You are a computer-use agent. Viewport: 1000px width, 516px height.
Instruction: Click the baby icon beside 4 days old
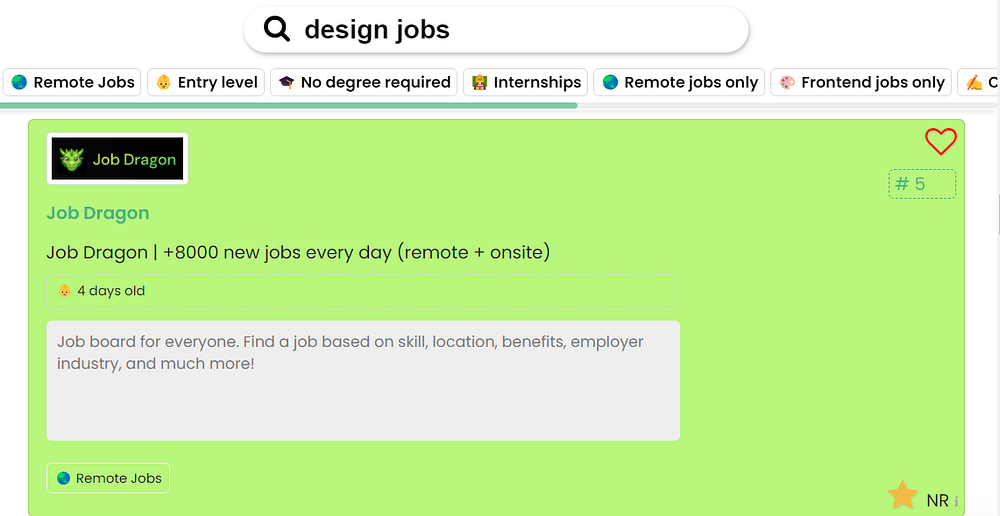[x=65, y=291]
